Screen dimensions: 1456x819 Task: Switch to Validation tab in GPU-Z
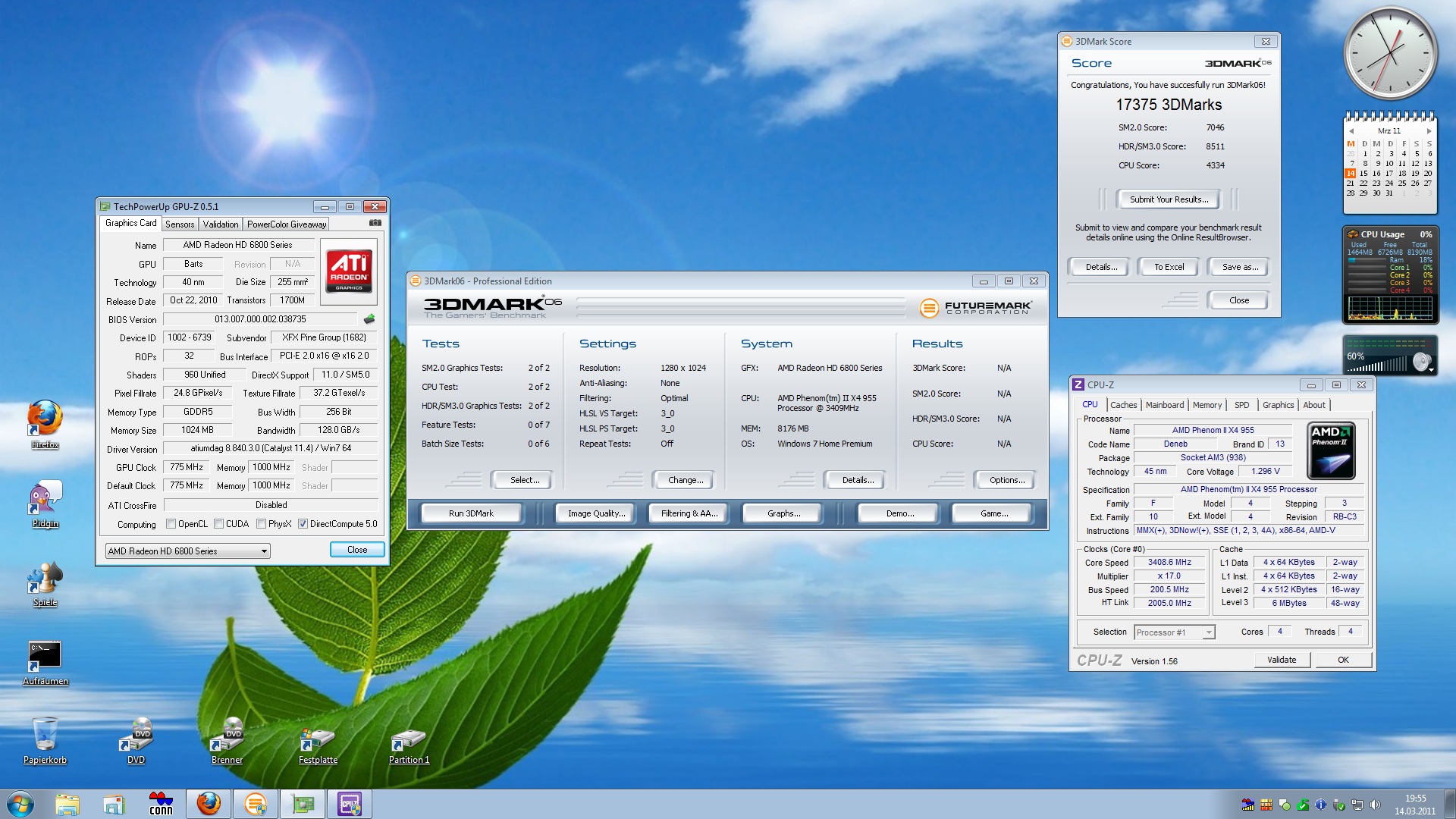pyautogui.click(x=221, y=224)
